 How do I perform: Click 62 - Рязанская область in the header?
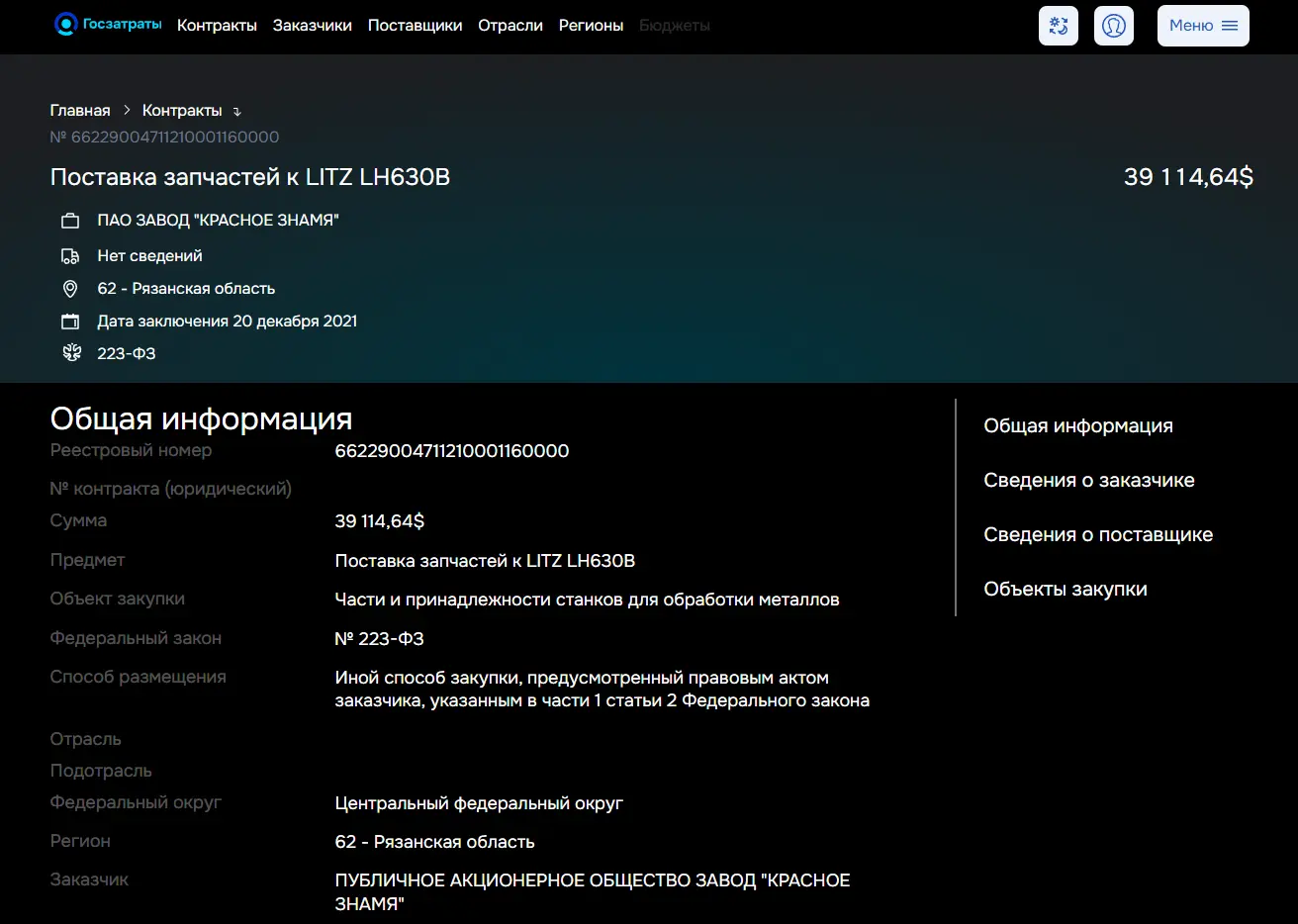(186, 289)
